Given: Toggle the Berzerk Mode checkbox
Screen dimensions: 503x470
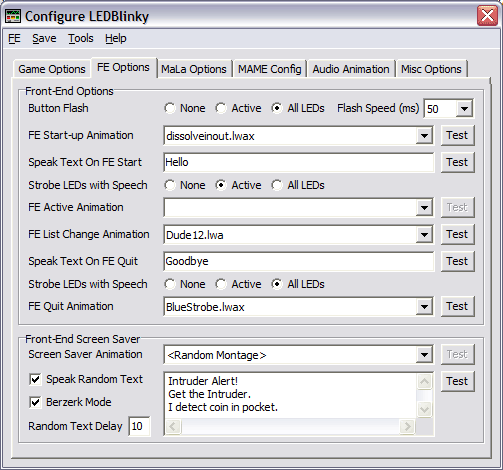Looking at the screenshot, I should tap(35, 402).
